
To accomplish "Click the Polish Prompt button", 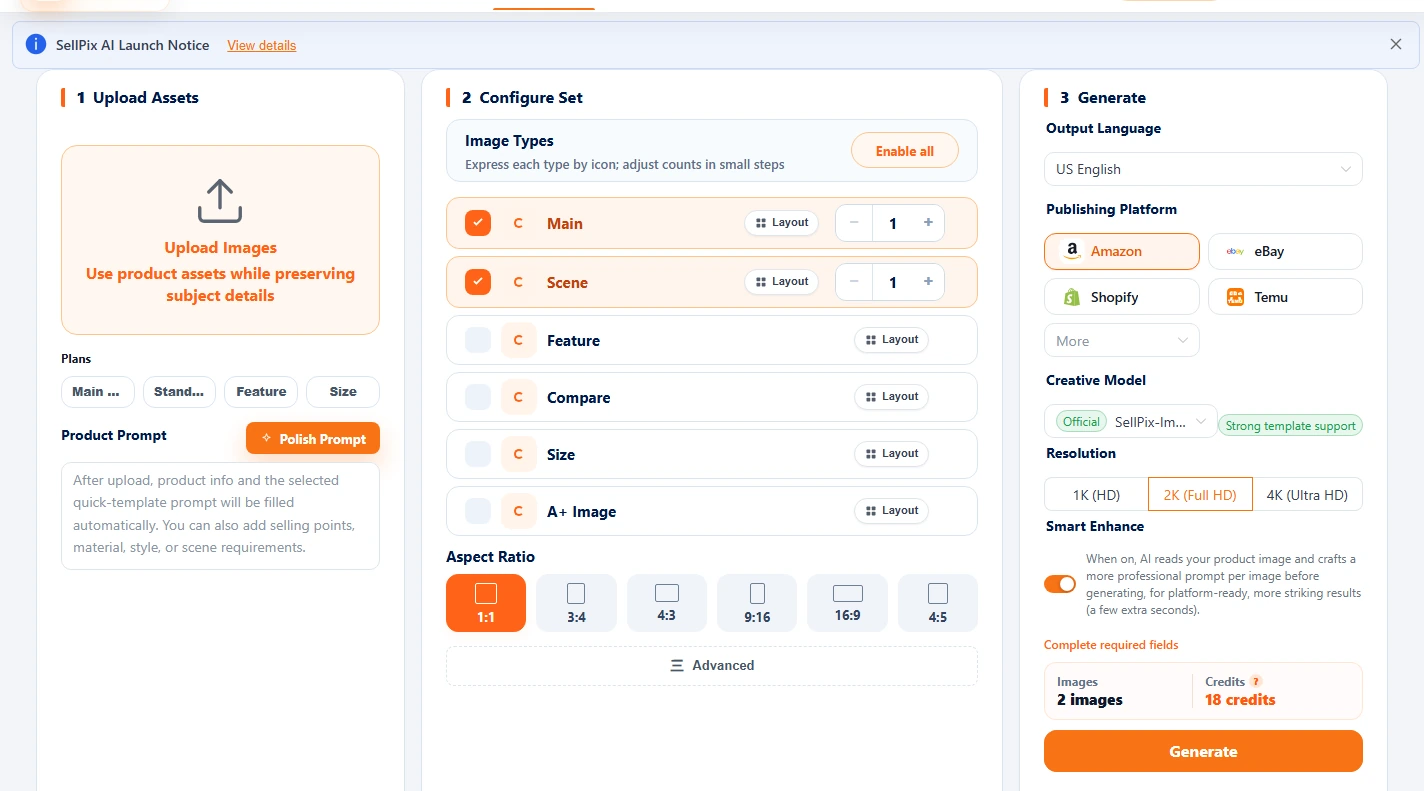I will pyautogui.click(x=313, y=439).
